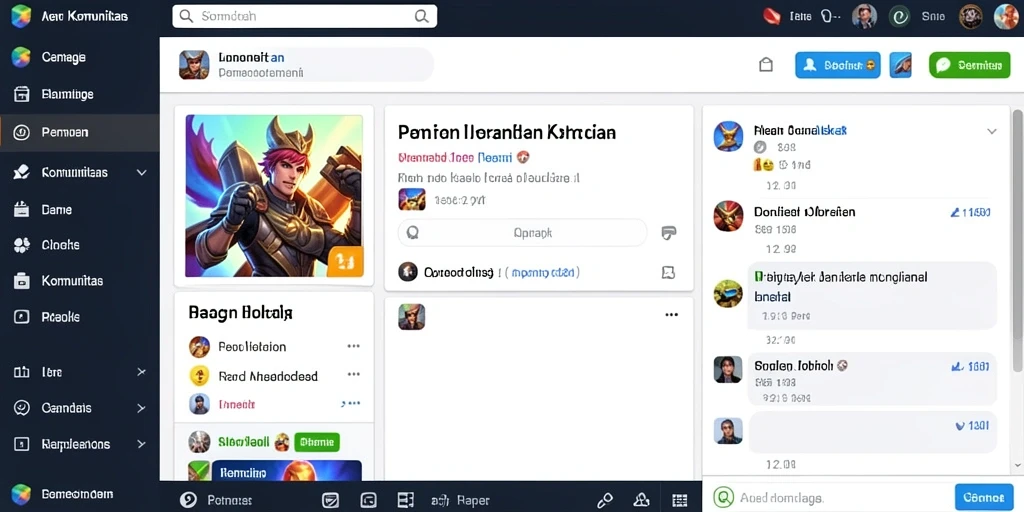Click the Aeo Komunitas logo icon
1024x512 pixels.
[21, 16]
